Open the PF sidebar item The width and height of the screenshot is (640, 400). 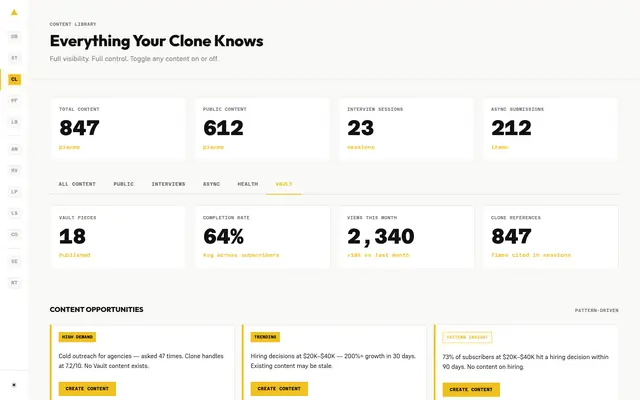coord(14,100)
